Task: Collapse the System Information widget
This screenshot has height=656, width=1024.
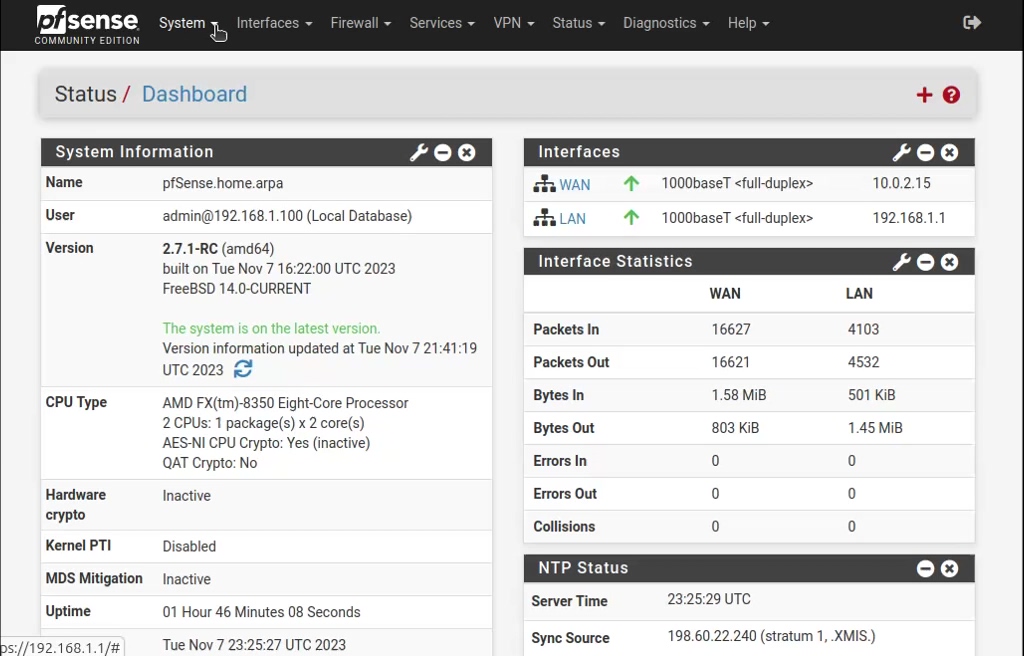Action: [x=442, y=152]
